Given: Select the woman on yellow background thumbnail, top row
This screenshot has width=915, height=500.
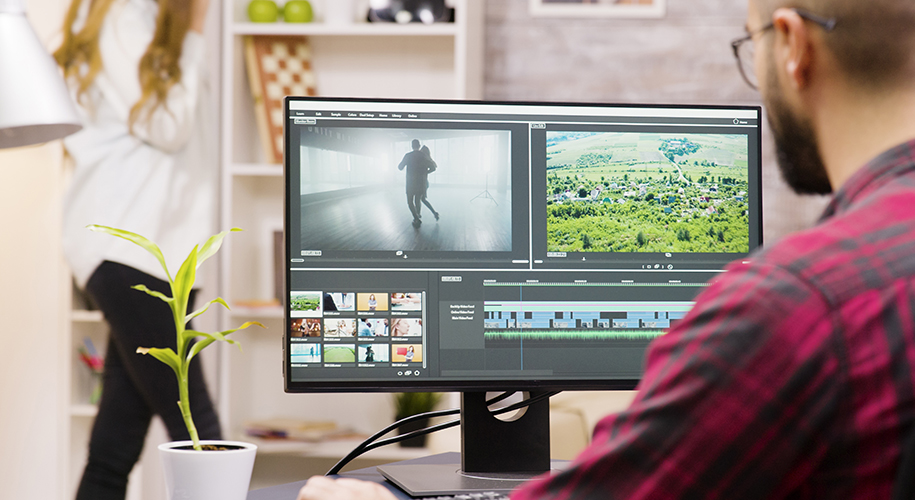Looking at the screenshot, I should coord(372,302).
